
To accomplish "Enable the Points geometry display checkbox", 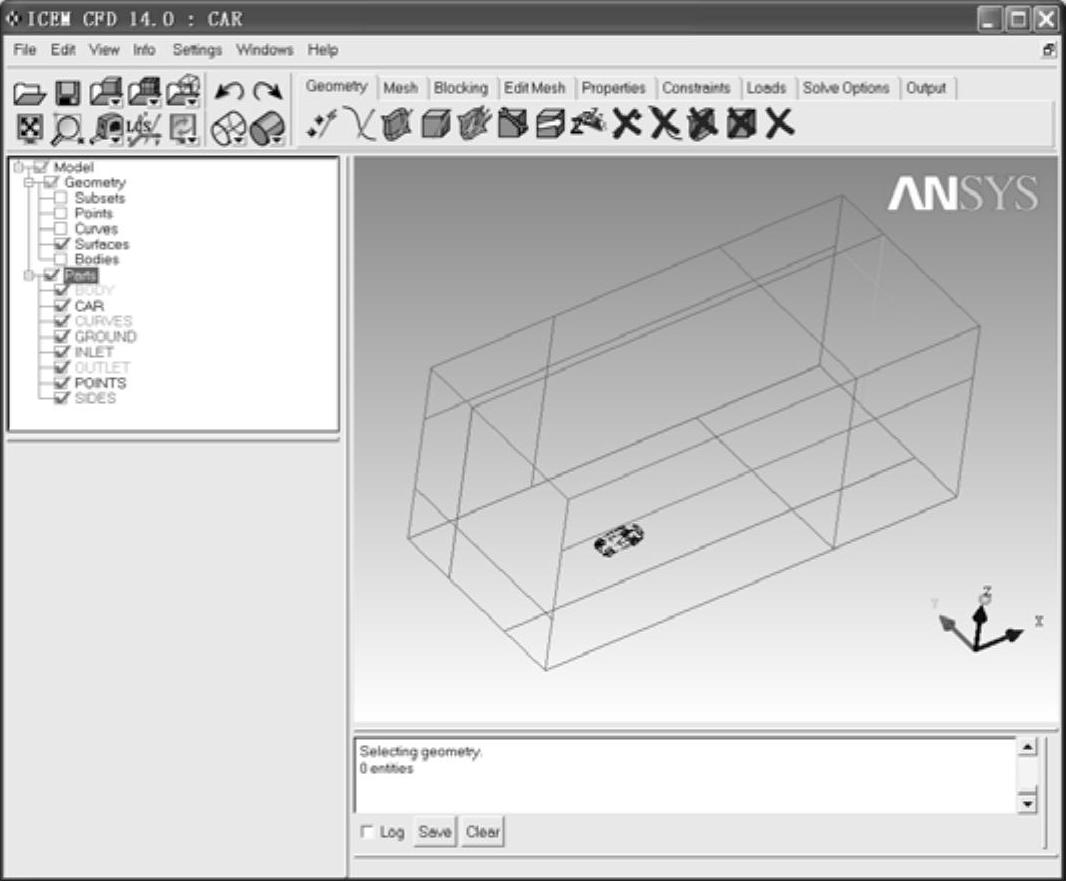I will click(x=61, y=213).
